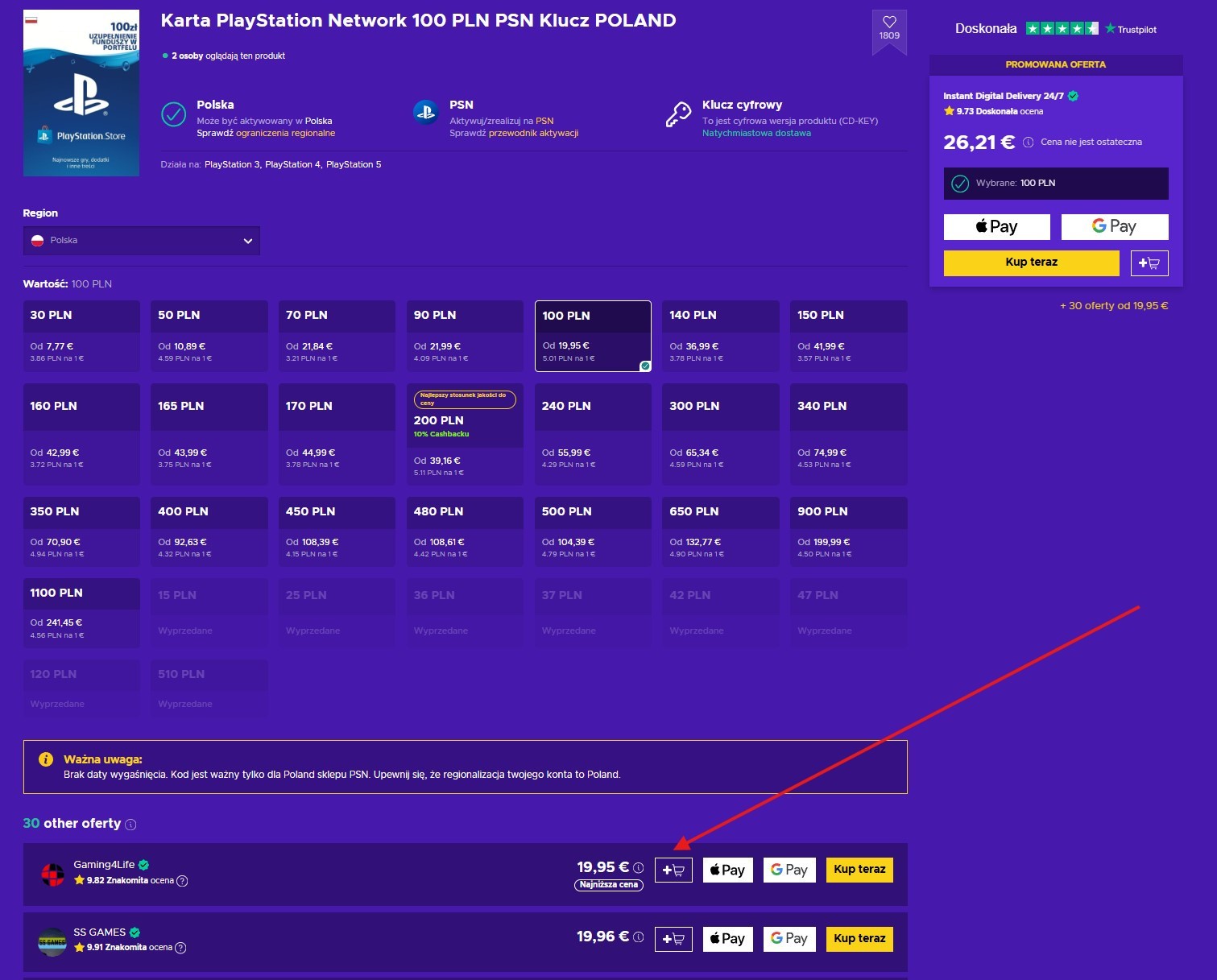Open przewodnik aktywacji link
The height and width of the screenshot is (980, 1217).
533,134
